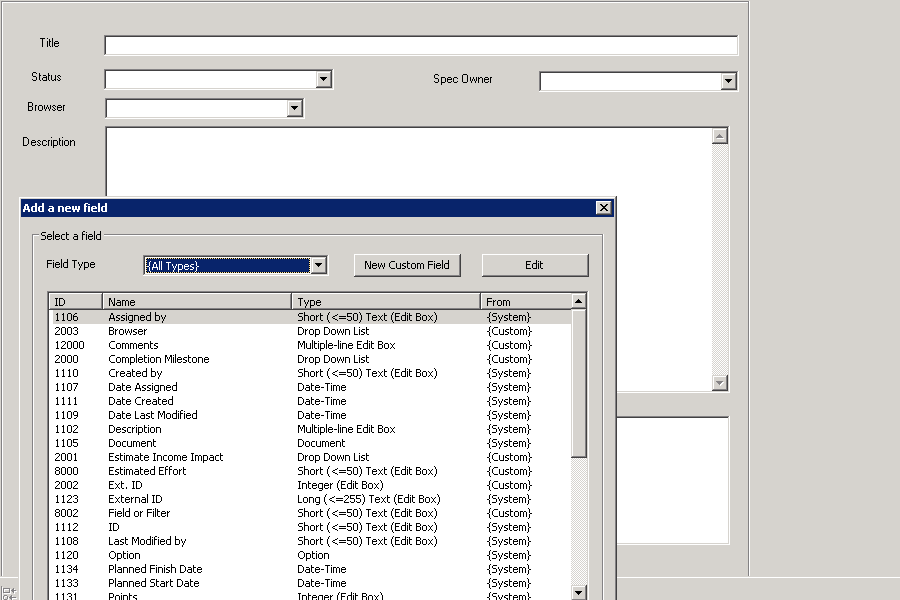Screen dimensions: 900x600
Task: Open the Spec Owner dropdown
Action: [x=728, y=81]
